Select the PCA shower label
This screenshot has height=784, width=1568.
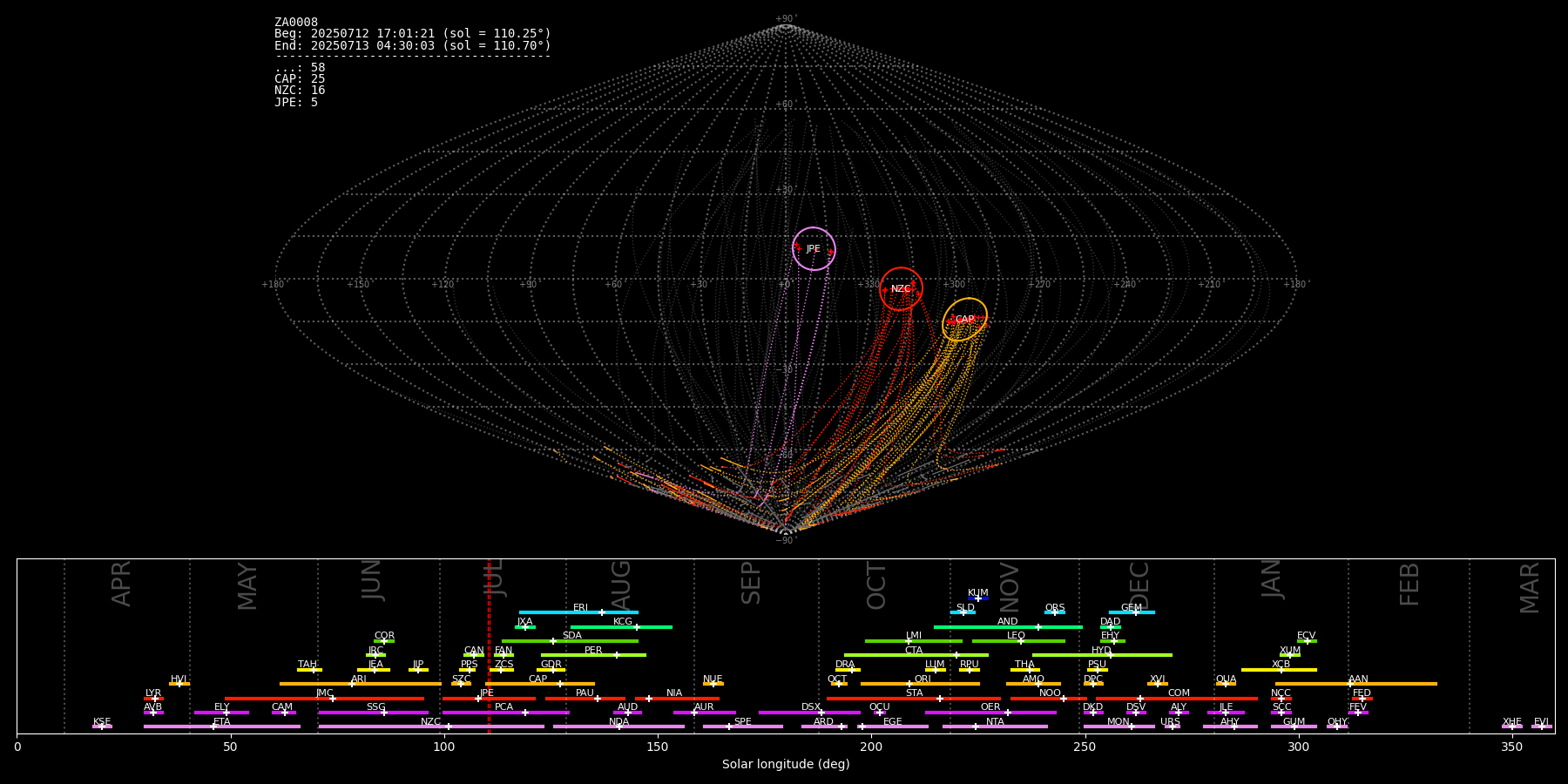[x=504, y=707]
